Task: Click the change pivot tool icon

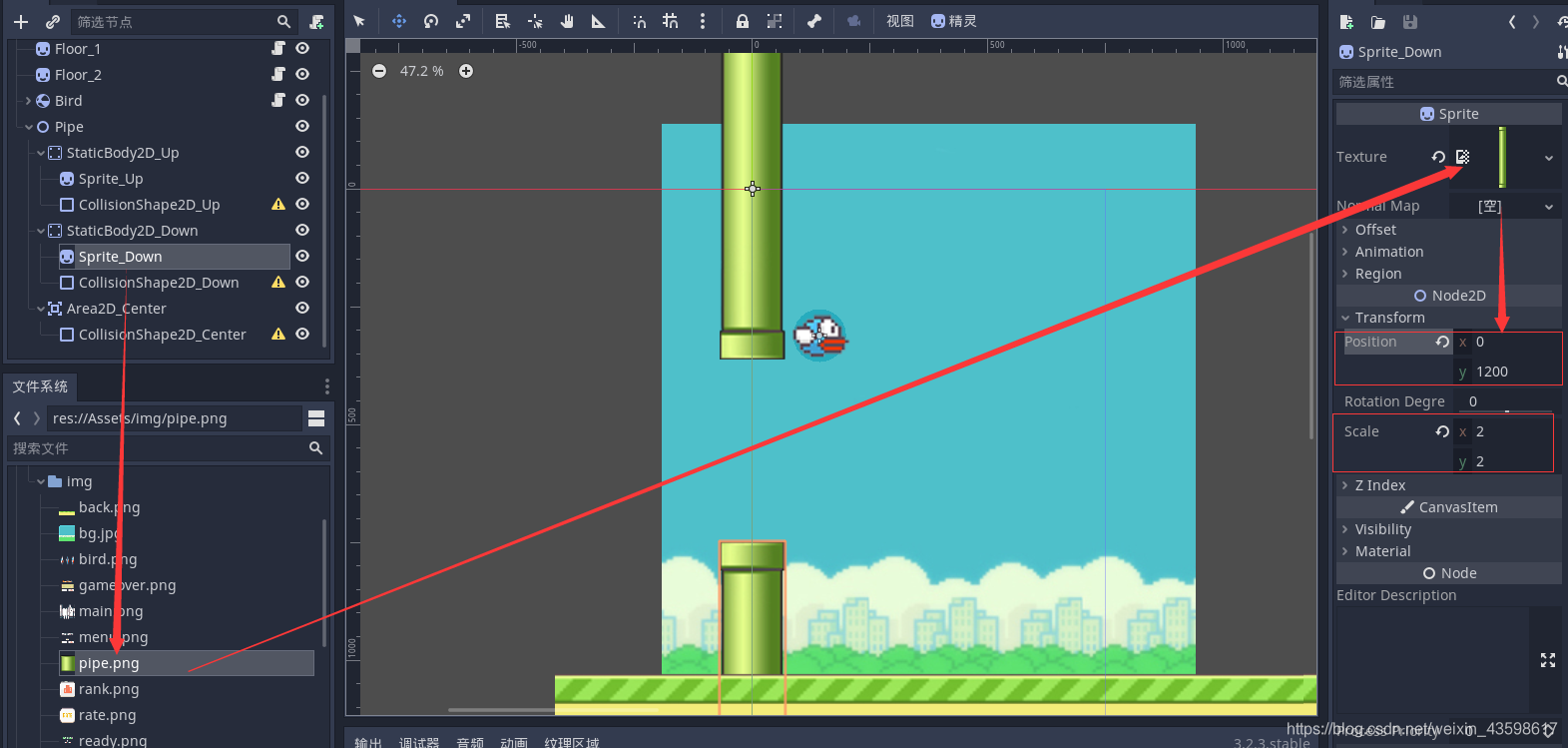Action: (x=535, y=21)
